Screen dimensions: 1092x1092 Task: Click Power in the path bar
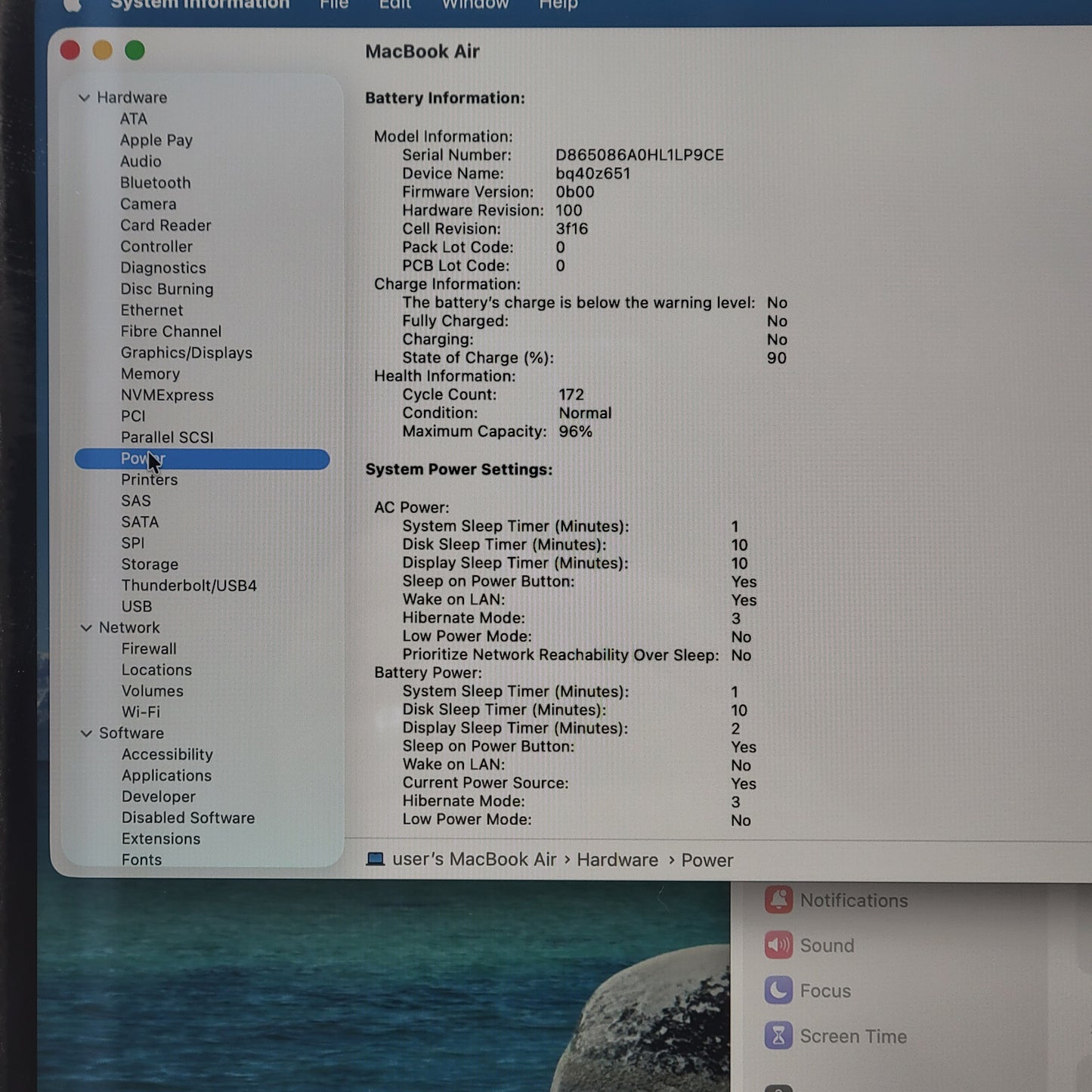[707, 861]
